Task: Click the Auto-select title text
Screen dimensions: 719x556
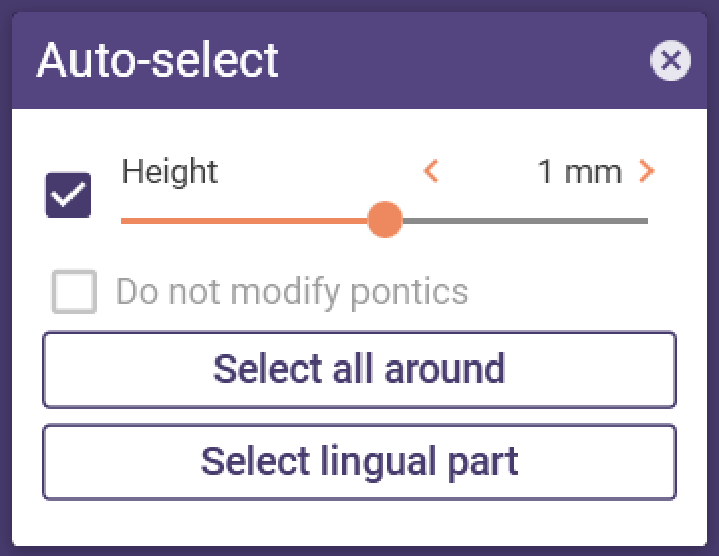Action: [x=157, y=61]
